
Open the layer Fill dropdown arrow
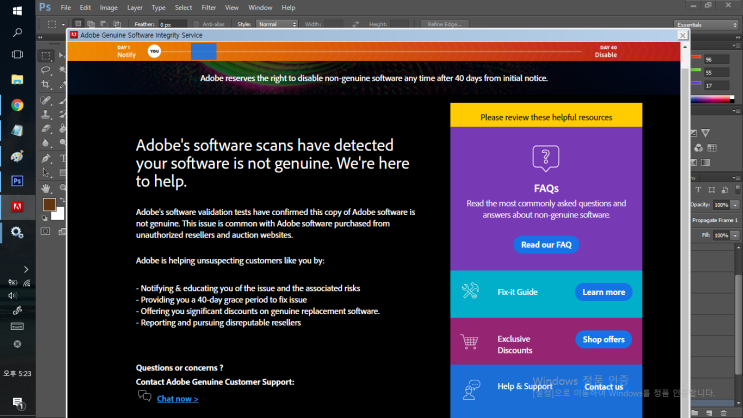734,236
